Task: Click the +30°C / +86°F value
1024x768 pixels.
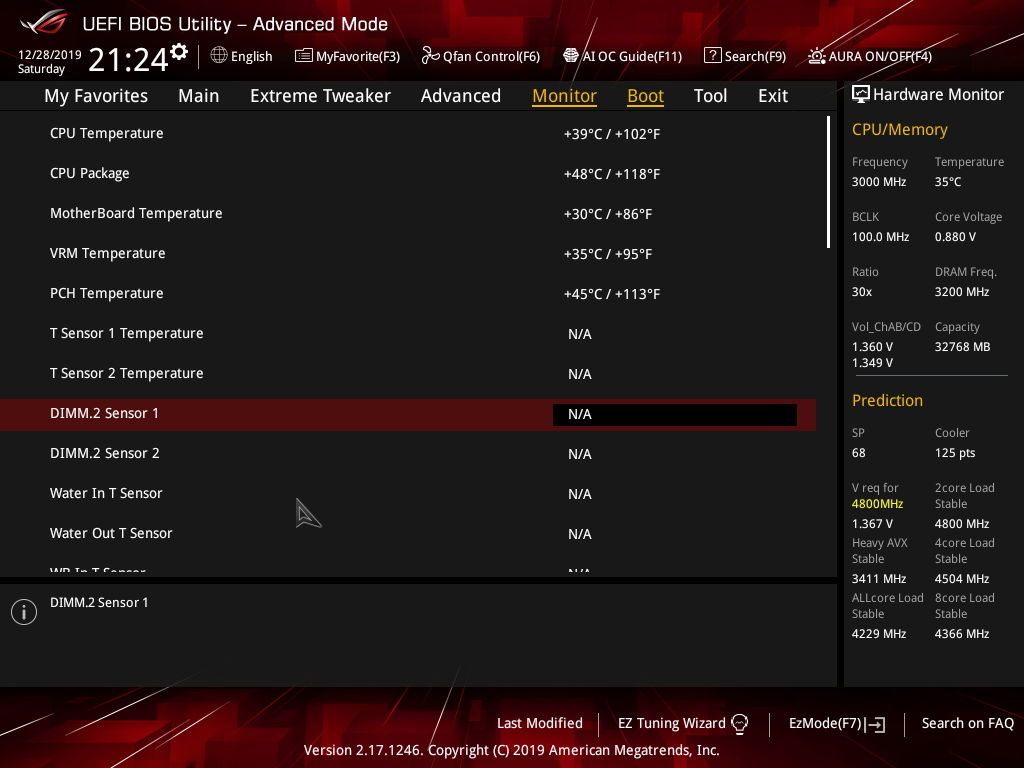Action: pyautogui.click(x=608, y=214)
